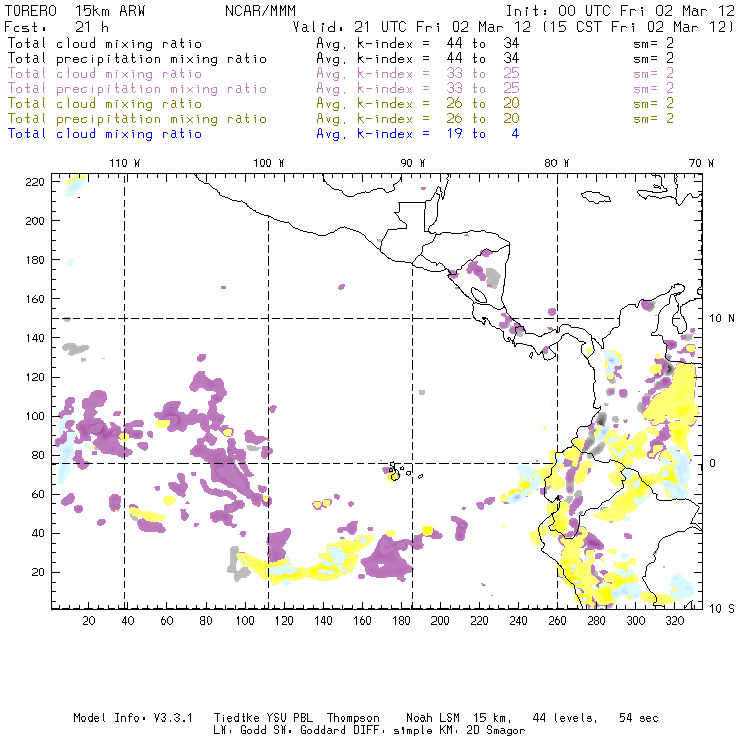Click the "200" value on the vertical axis
740x740 pixels.
pyautogui.click(x=35, y=221)
